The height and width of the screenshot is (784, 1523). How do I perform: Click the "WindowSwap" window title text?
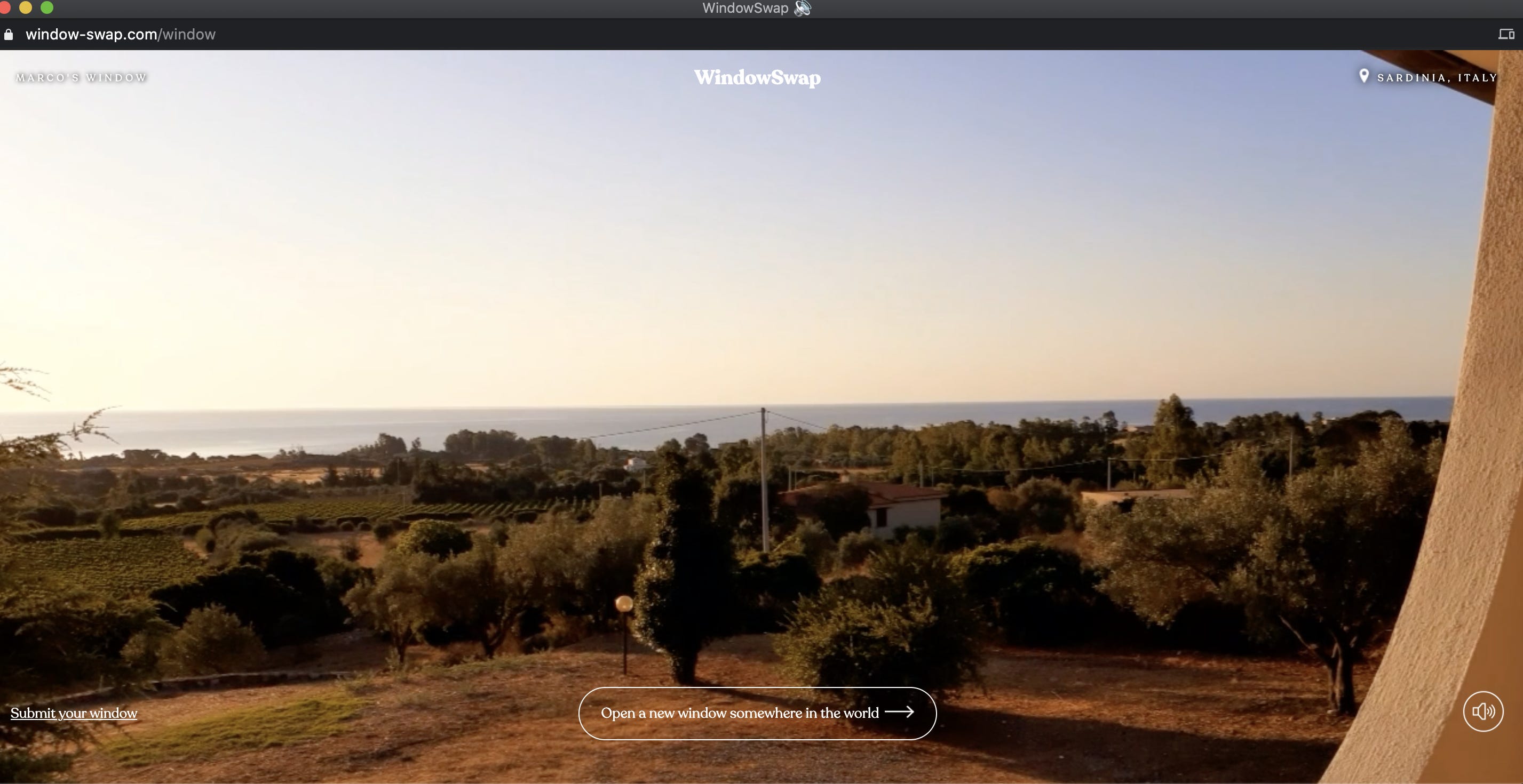coord(745,9)
